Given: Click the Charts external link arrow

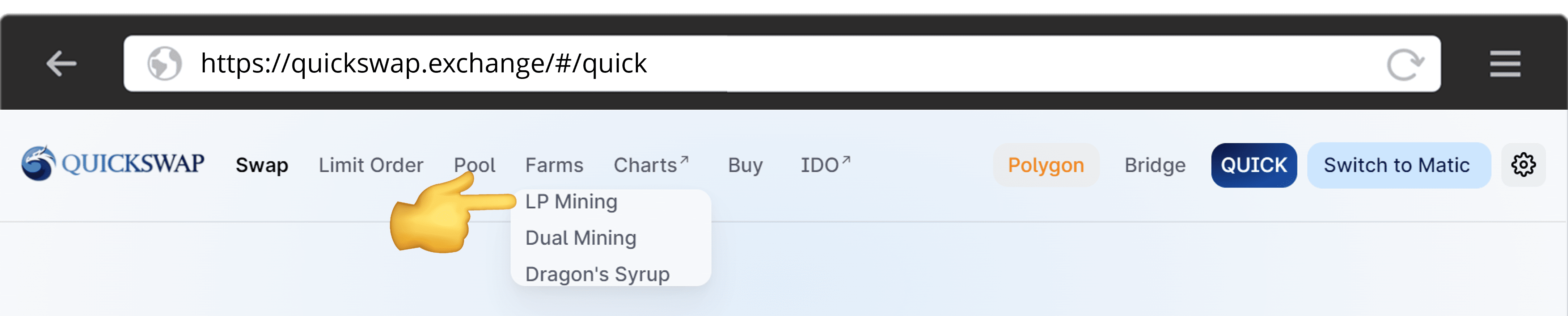Looking at the screenshot, I should [x=684, y=160].
